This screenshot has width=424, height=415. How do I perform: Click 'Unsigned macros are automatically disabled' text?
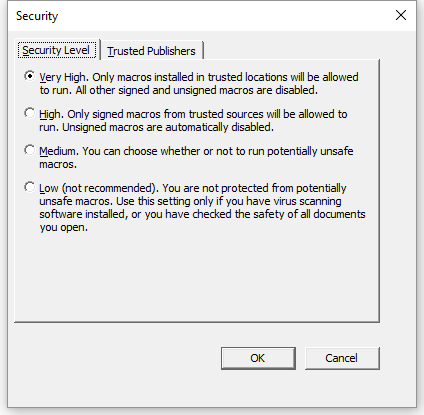(x=168, y=127)
